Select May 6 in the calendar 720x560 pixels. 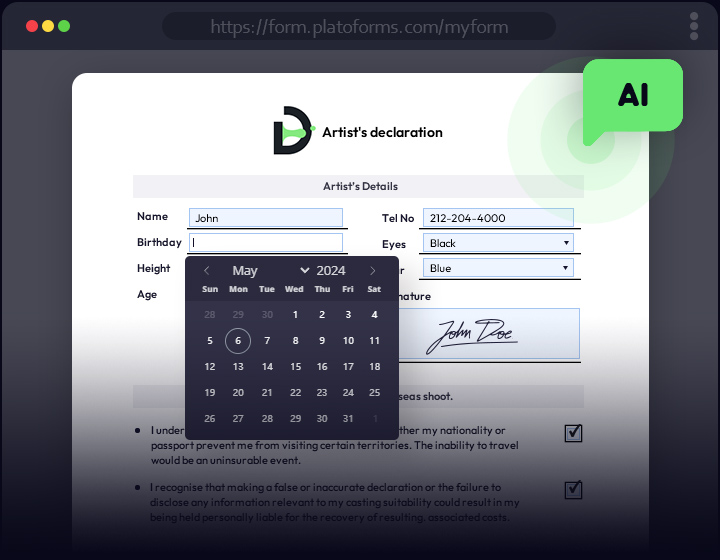point(238,341)
